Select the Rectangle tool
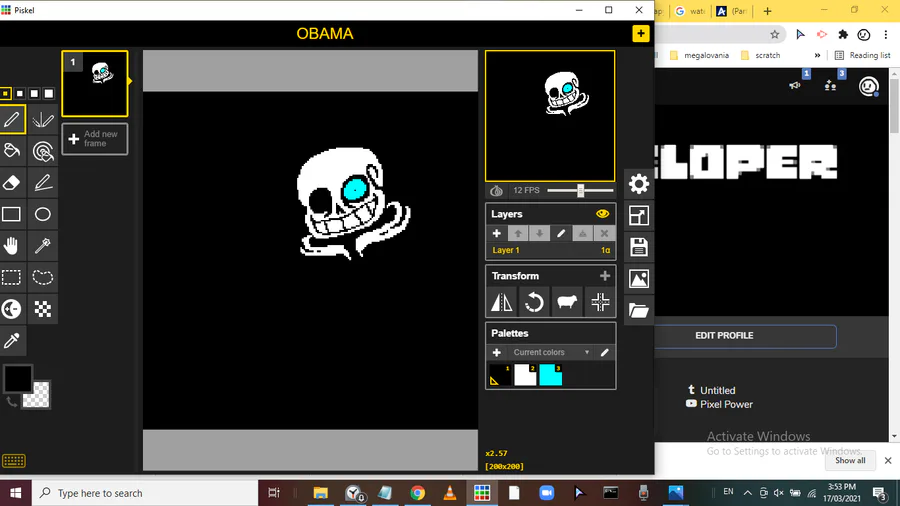 [x=11, y=214]
